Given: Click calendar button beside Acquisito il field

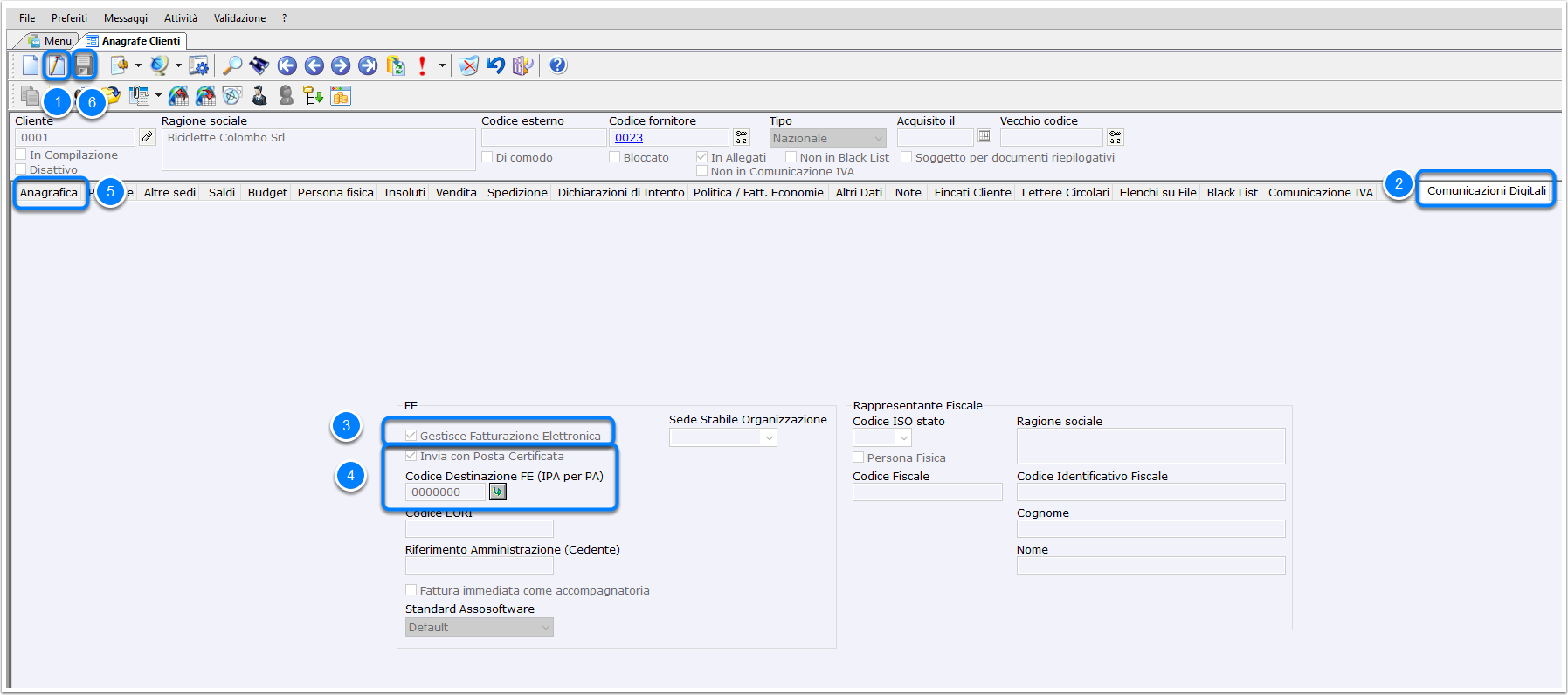Looking at the screenshot, I should [x=984, y=136].
